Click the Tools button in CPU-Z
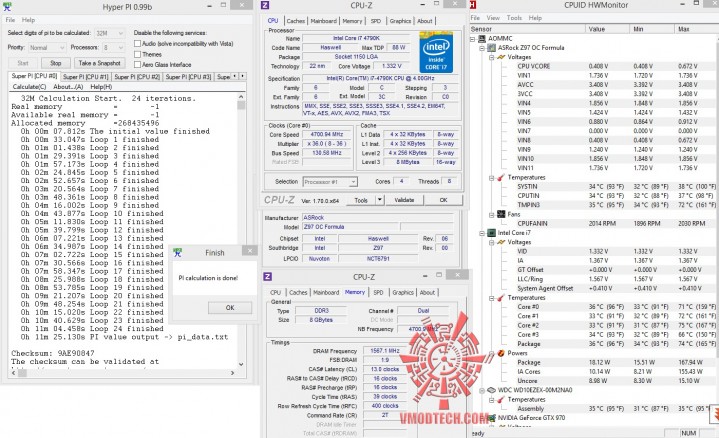 click(x=361, y=200)
